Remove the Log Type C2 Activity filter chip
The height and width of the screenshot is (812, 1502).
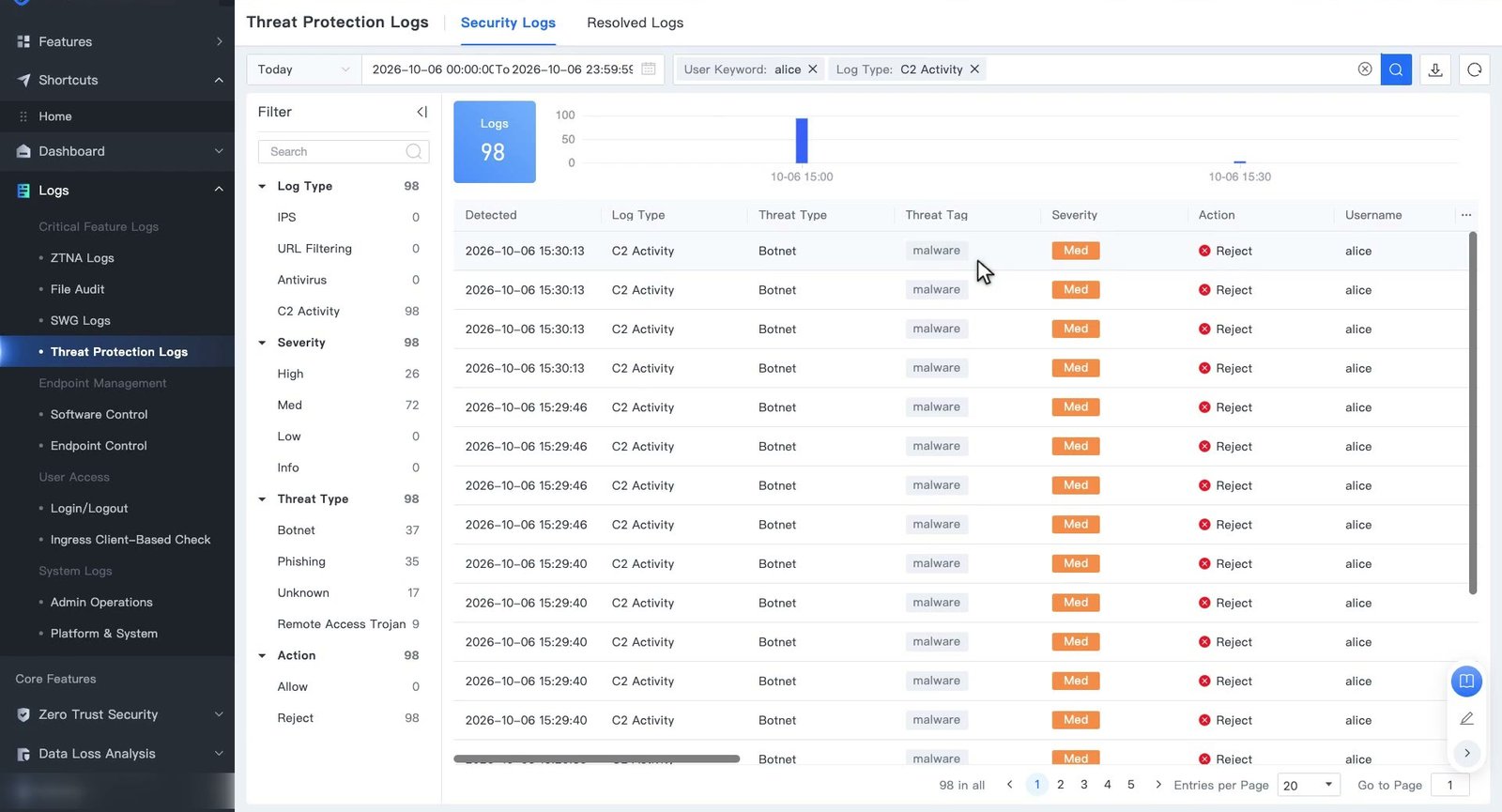[974, 69]
